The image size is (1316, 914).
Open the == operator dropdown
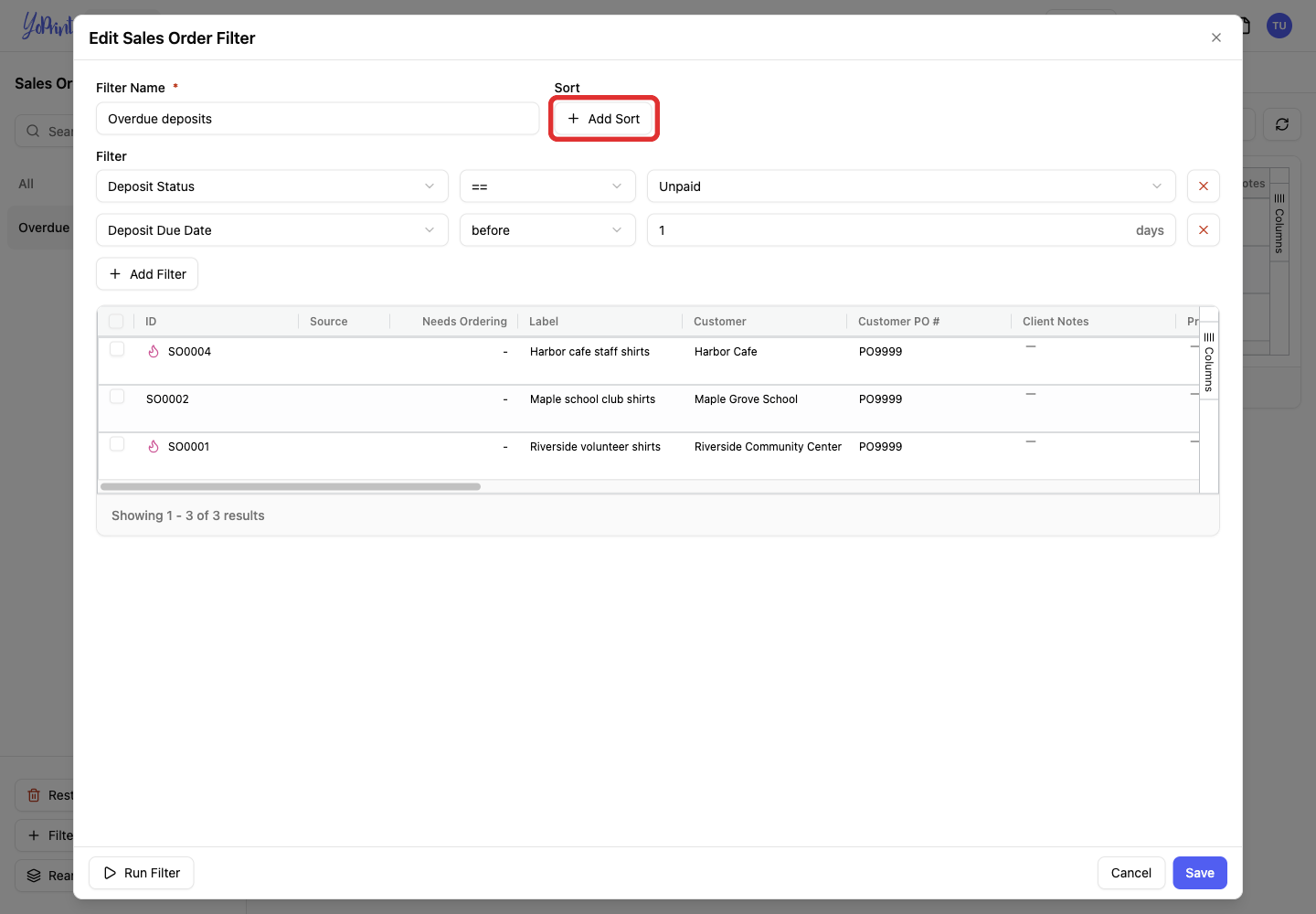click(547, 186)
